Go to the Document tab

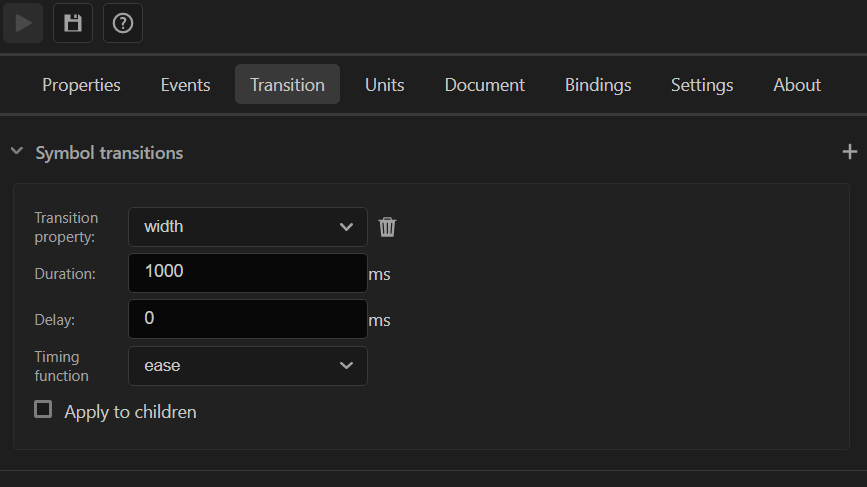tap(484, 85)
